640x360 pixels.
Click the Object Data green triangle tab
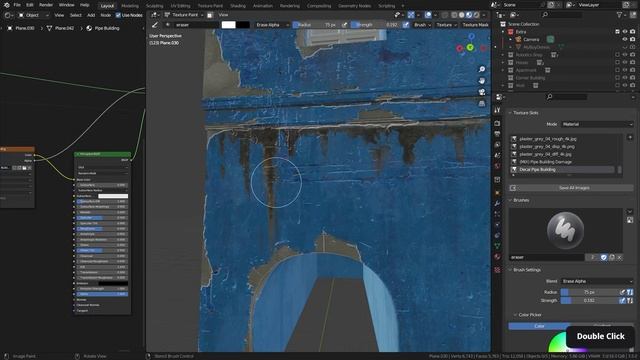coord(497,246)
